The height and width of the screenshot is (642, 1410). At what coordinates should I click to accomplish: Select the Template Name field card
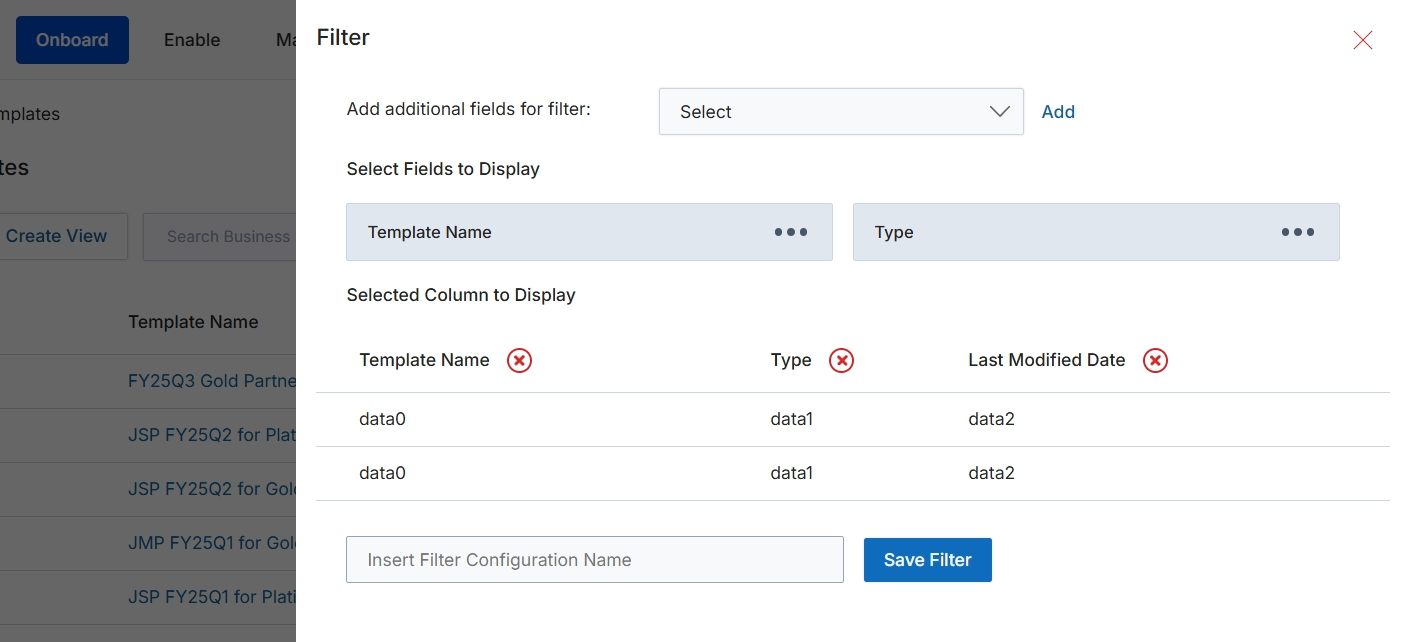tap(589, 232)
